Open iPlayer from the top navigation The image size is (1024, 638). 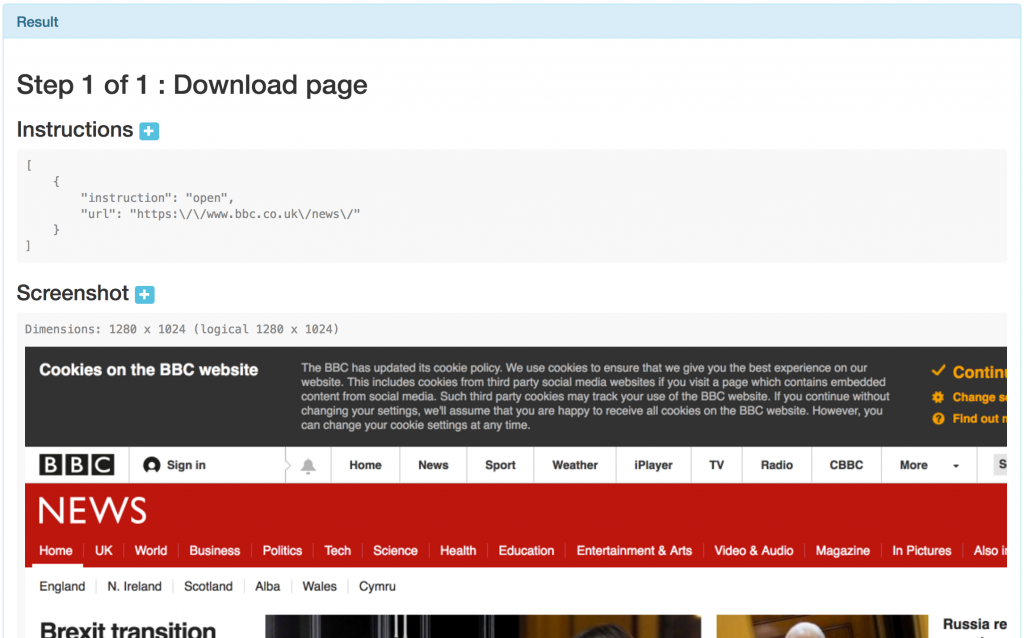click(652, 464)
